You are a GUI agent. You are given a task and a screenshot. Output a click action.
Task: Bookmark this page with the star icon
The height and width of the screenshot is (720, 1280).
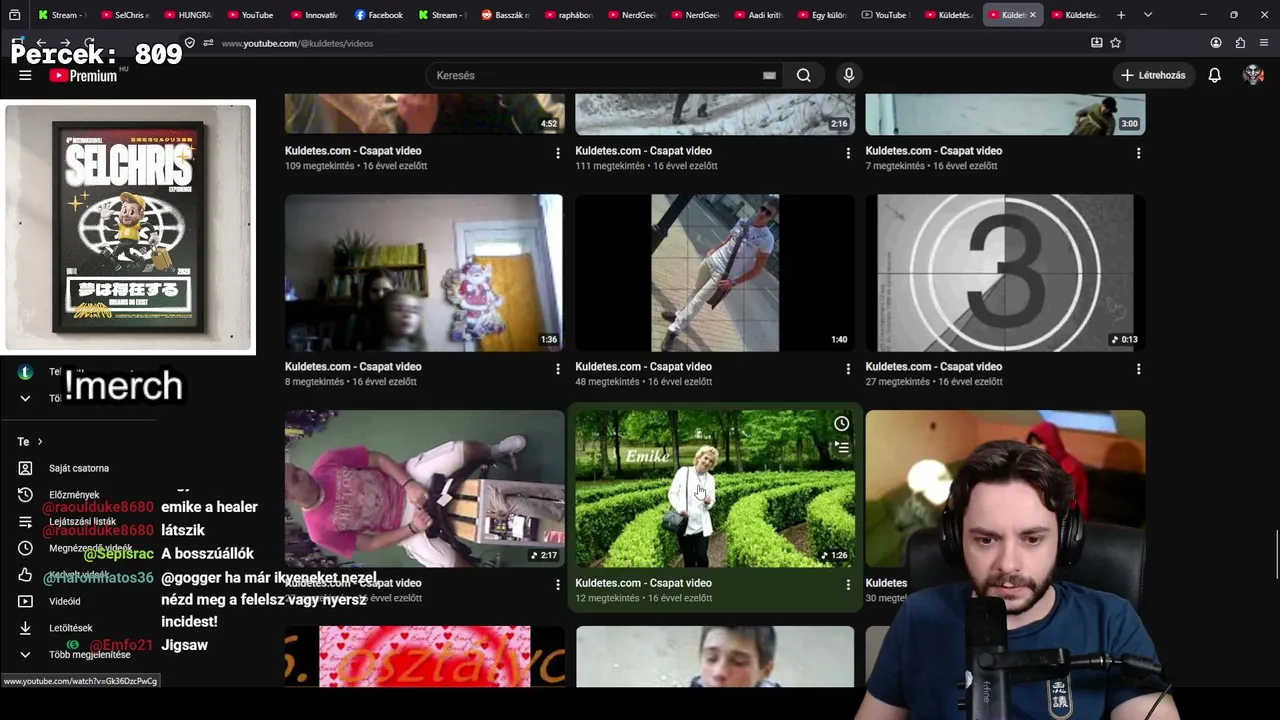point(1116,43)
